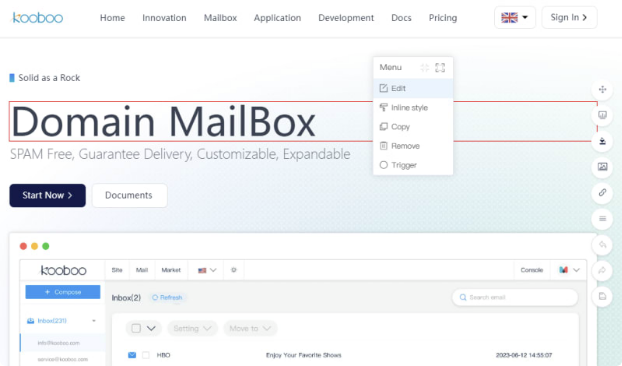
Task: Click Refresh next to Inbox(2)
Action: click(x=167, y=297)
